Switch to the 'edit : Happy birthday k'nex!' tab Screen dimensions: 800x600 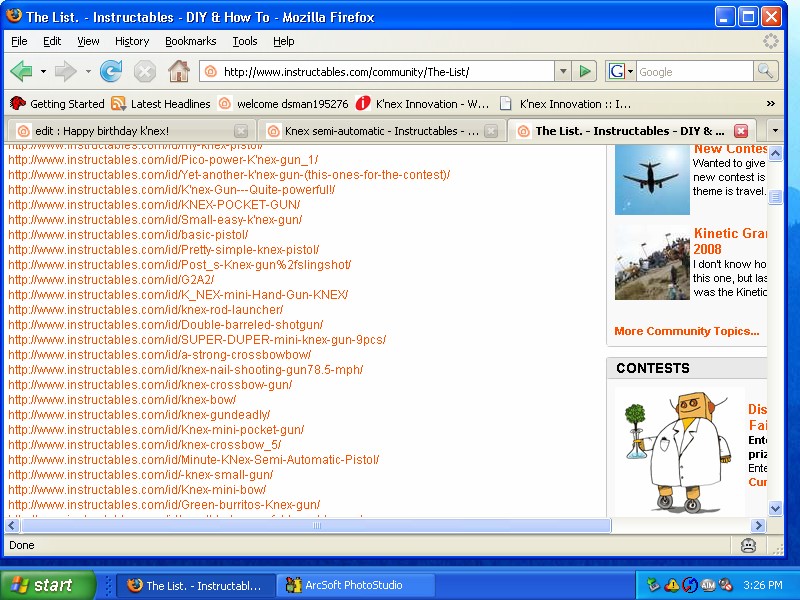click(x=120, y=130)
